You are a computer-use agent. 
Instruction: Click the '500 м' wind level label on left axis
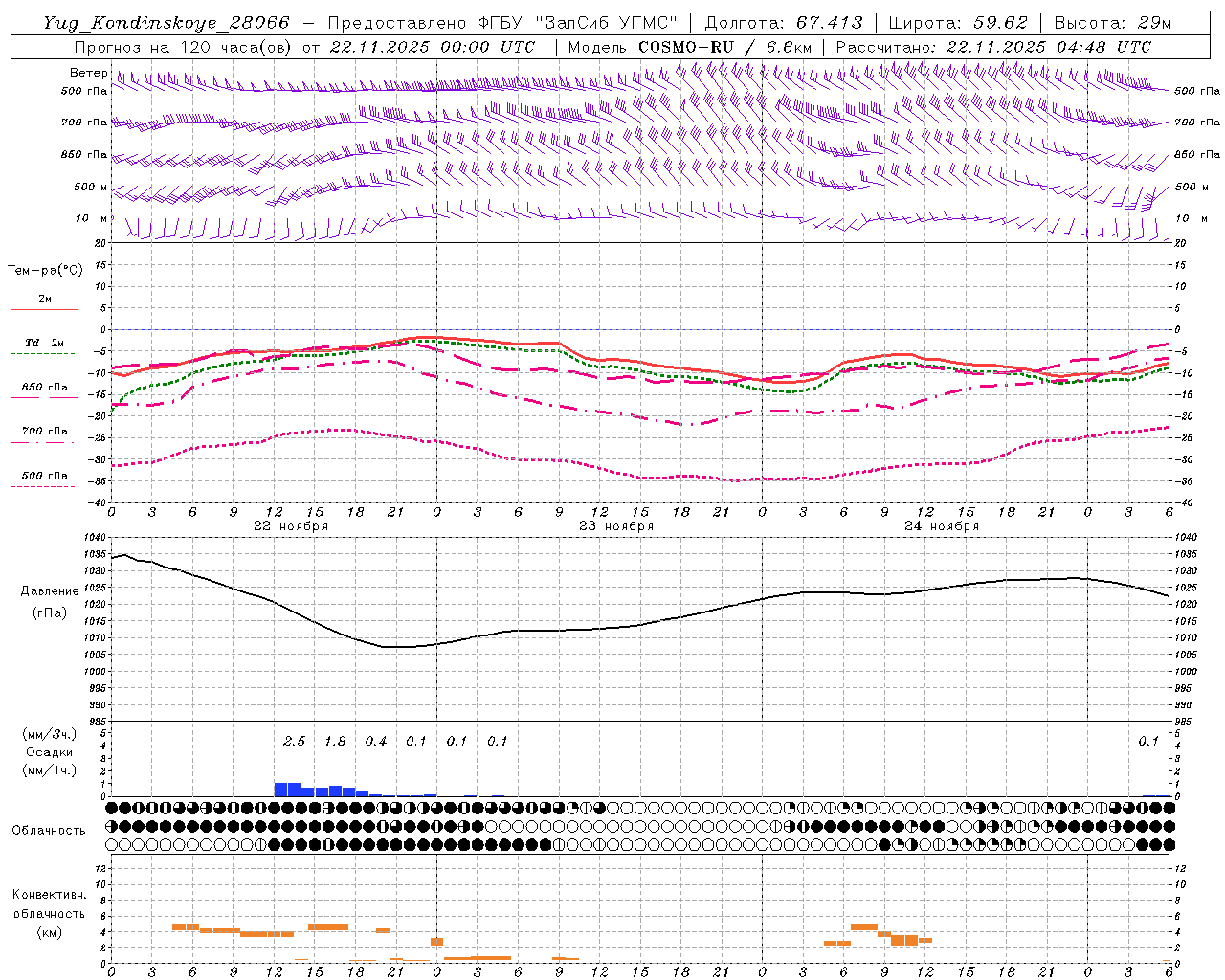click(92, 187)
